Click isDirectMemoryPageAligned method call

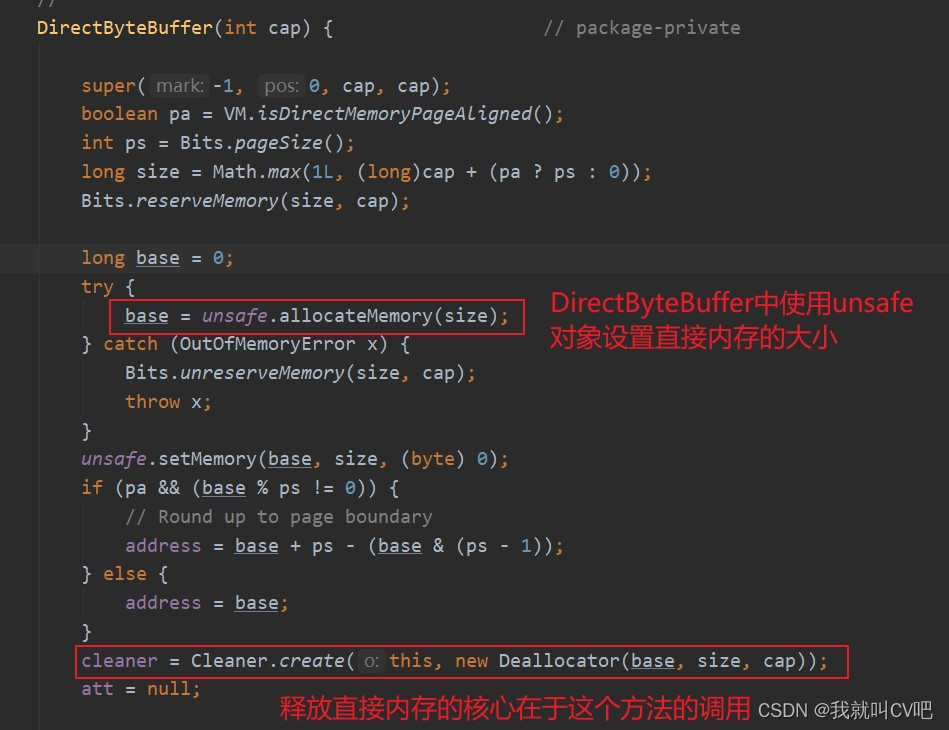(x=395, y=114)
